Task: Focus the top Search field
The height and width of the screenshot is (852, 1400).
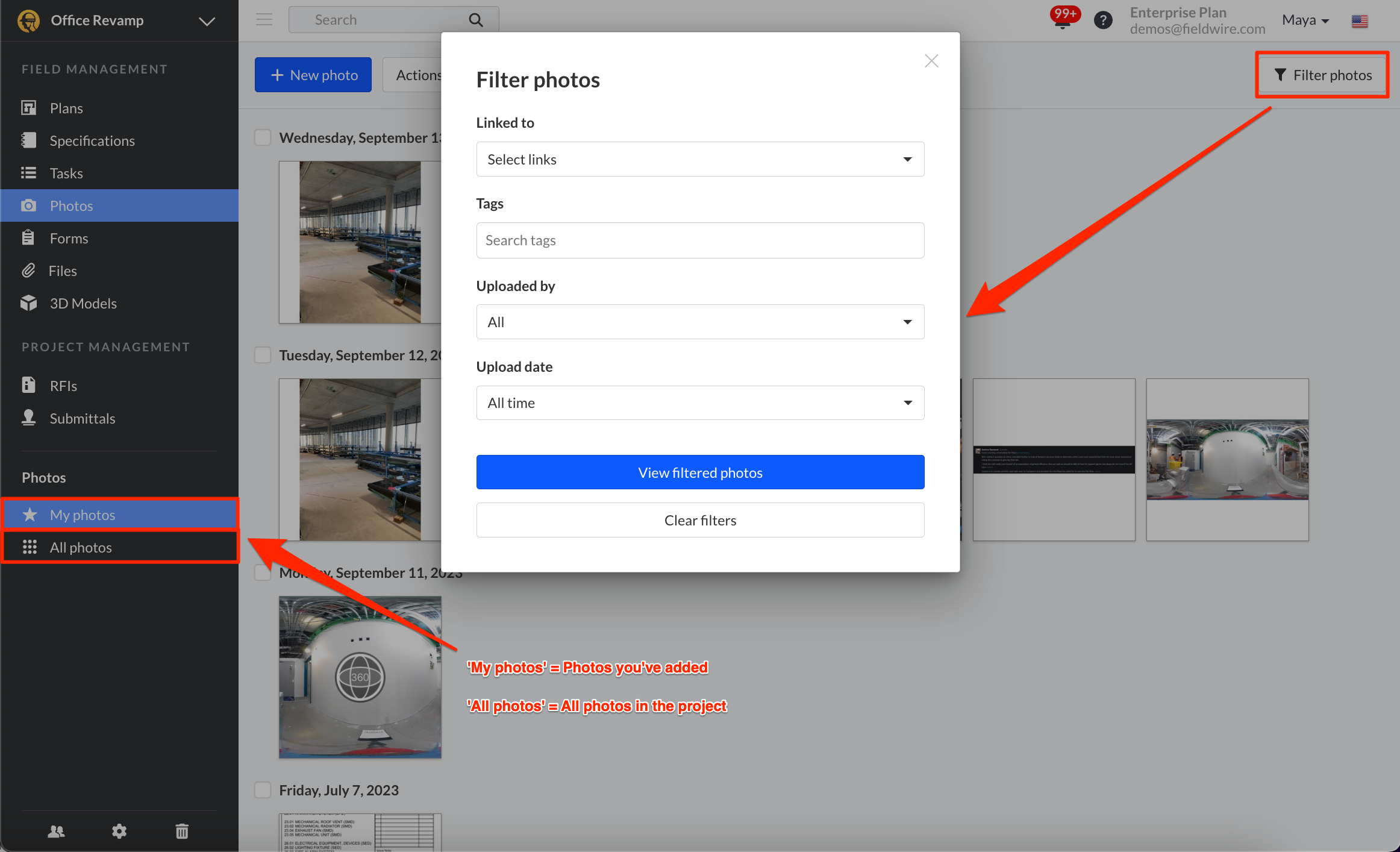Action: [x=393, y=20]
